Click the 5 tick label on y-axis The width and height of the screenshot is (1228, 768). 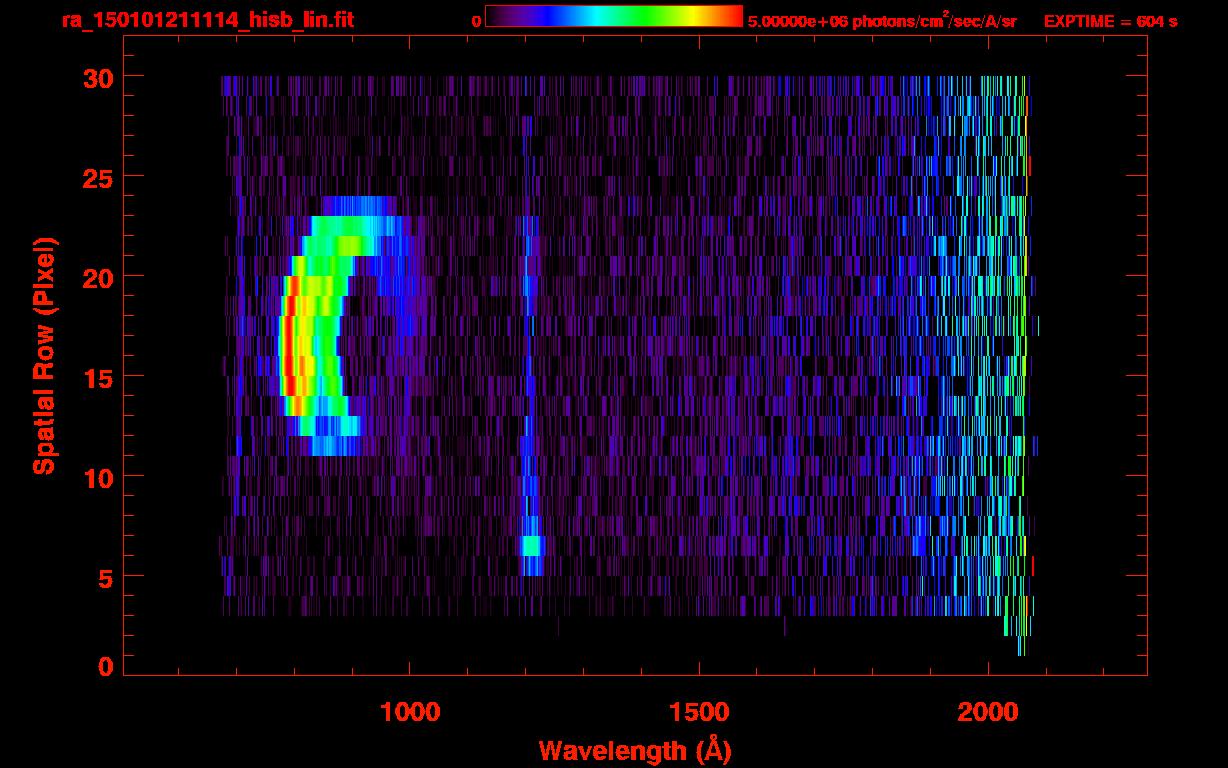(x=107, y=577)
